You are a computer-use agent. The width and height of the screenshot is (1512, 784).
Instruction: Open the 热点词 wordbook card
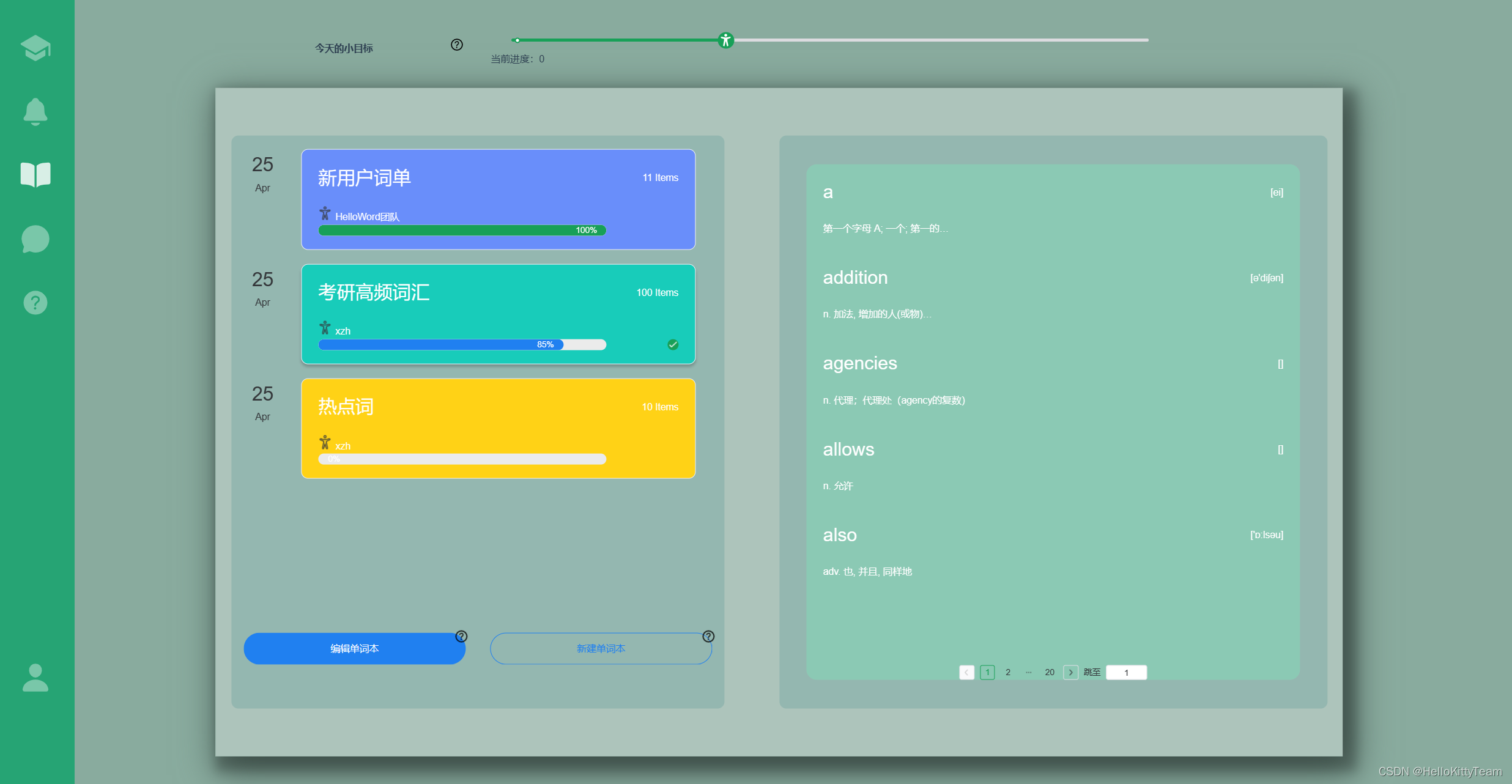(498, 429)
